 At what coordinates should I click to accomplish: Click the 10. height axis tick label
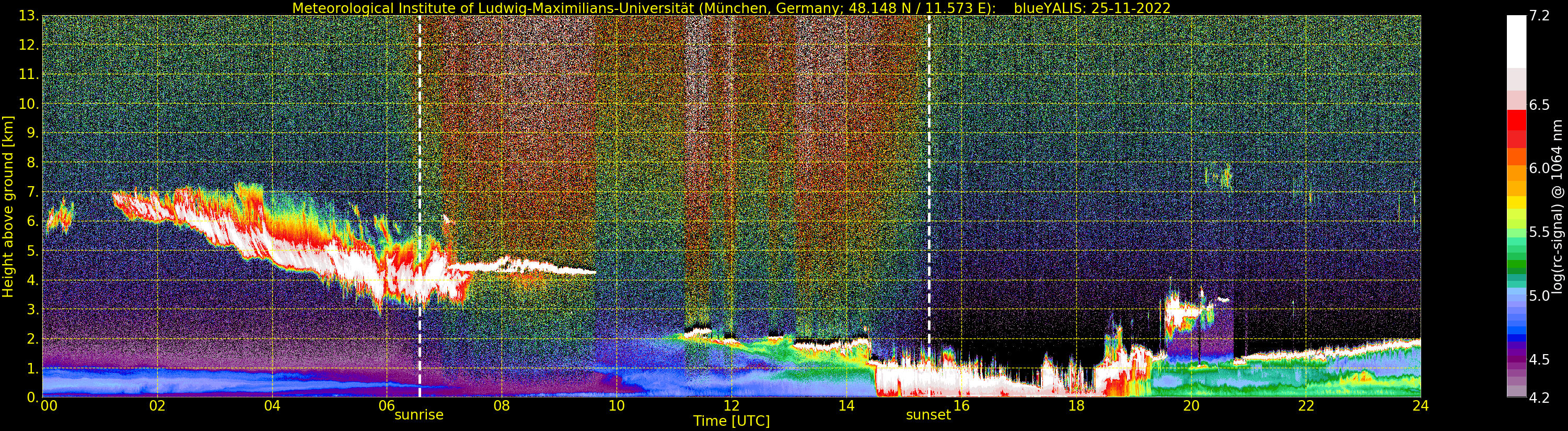click(29, 104)
